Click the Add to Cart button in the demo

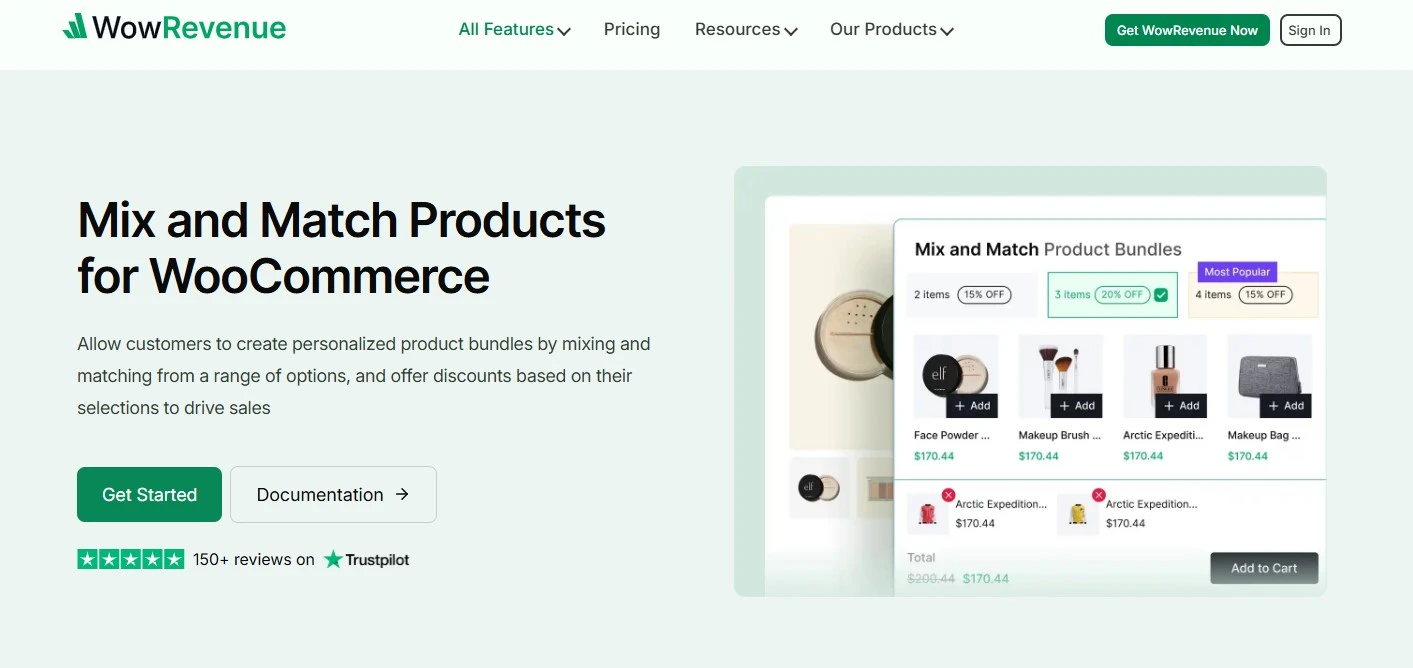click(1264, 568)
